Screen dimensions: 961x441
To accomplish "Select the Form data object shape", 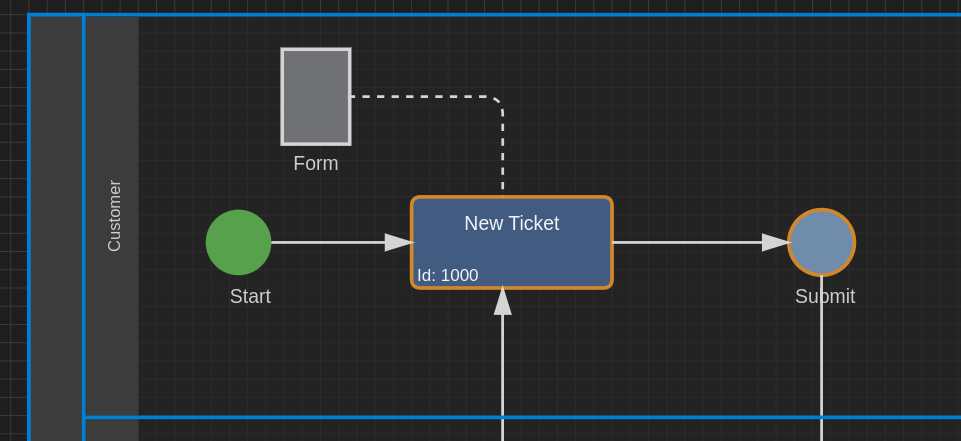I will click(x=316, y=97).
